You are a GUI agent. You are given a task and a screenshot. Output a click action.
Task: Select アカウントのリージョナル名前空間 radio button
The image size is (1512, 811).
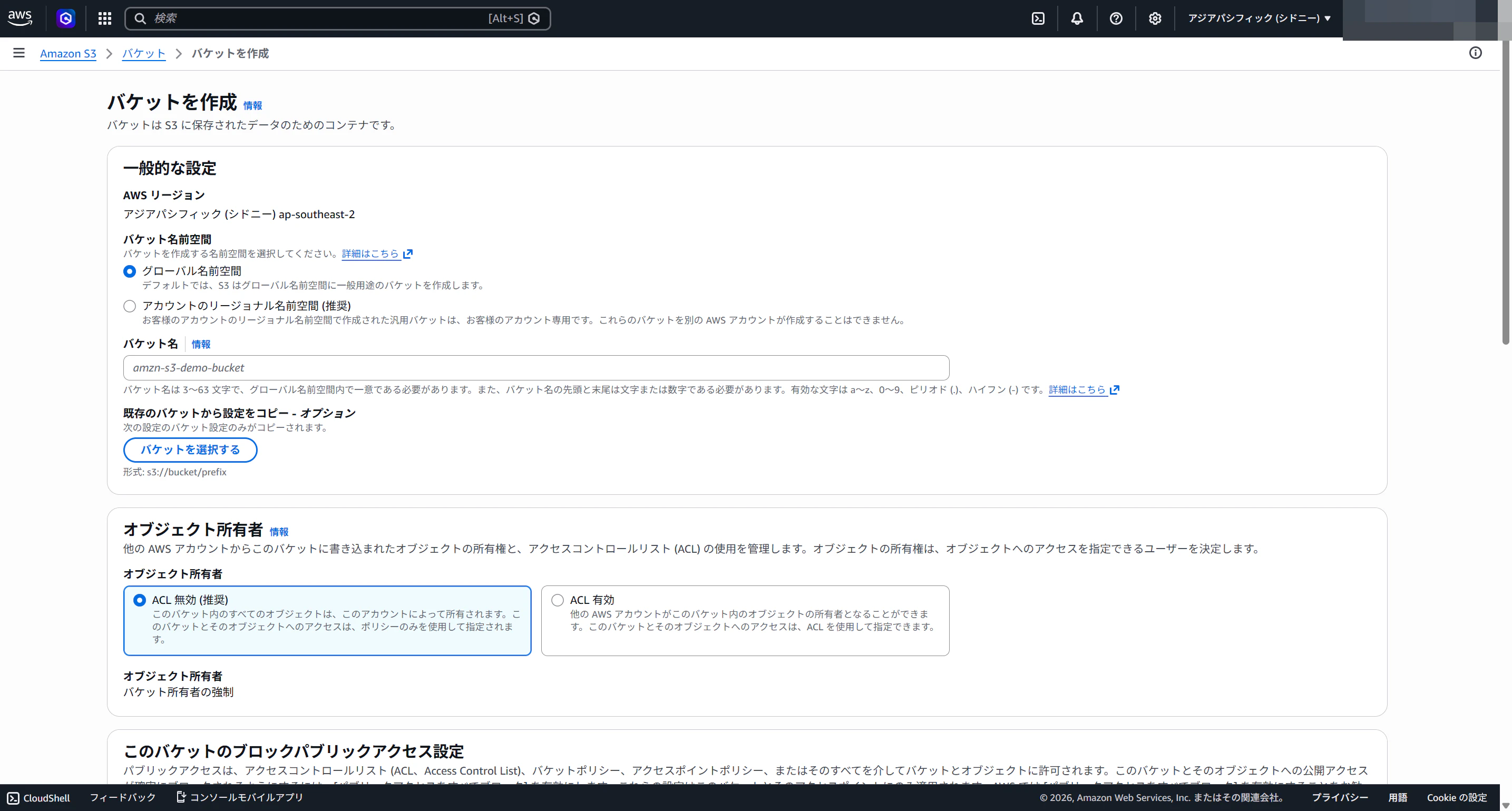point(130,306)
